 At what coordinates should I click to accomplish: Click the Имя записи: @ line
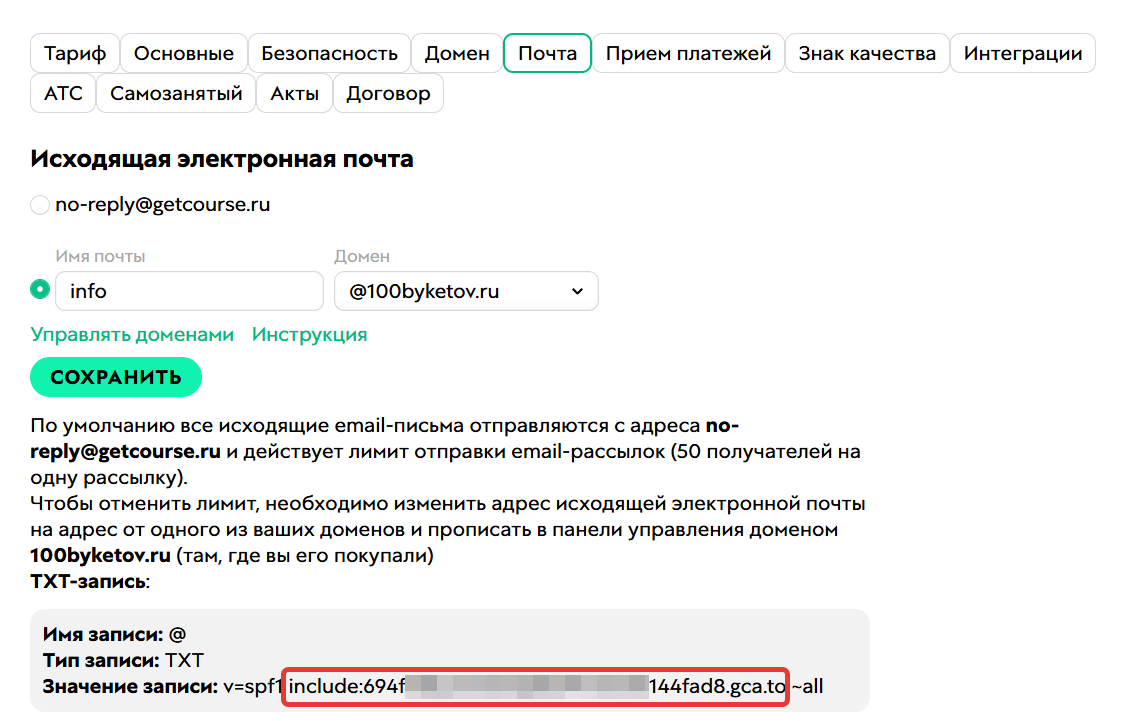coord(114,635)
